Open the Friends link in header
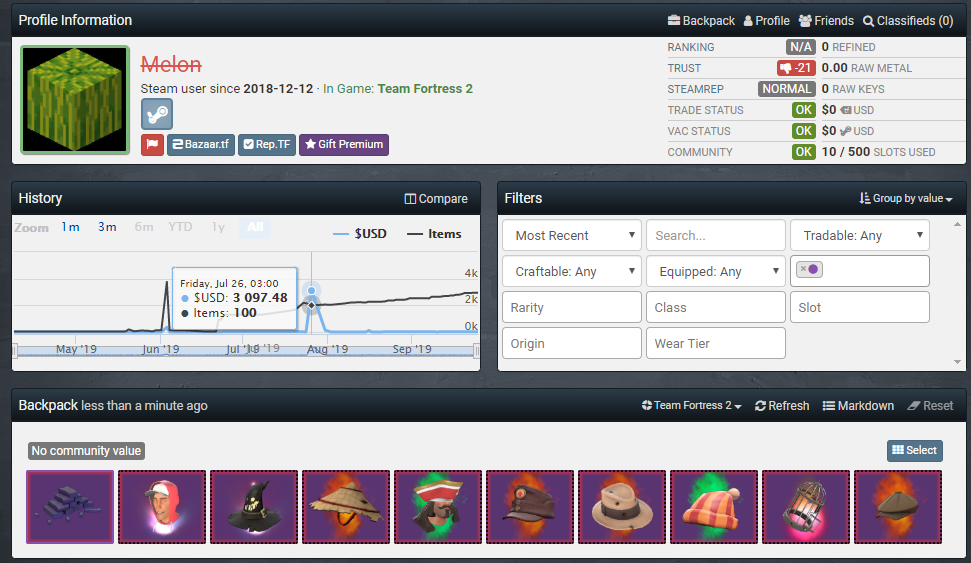Screen dimensions: 971x563 pos(826,20)
